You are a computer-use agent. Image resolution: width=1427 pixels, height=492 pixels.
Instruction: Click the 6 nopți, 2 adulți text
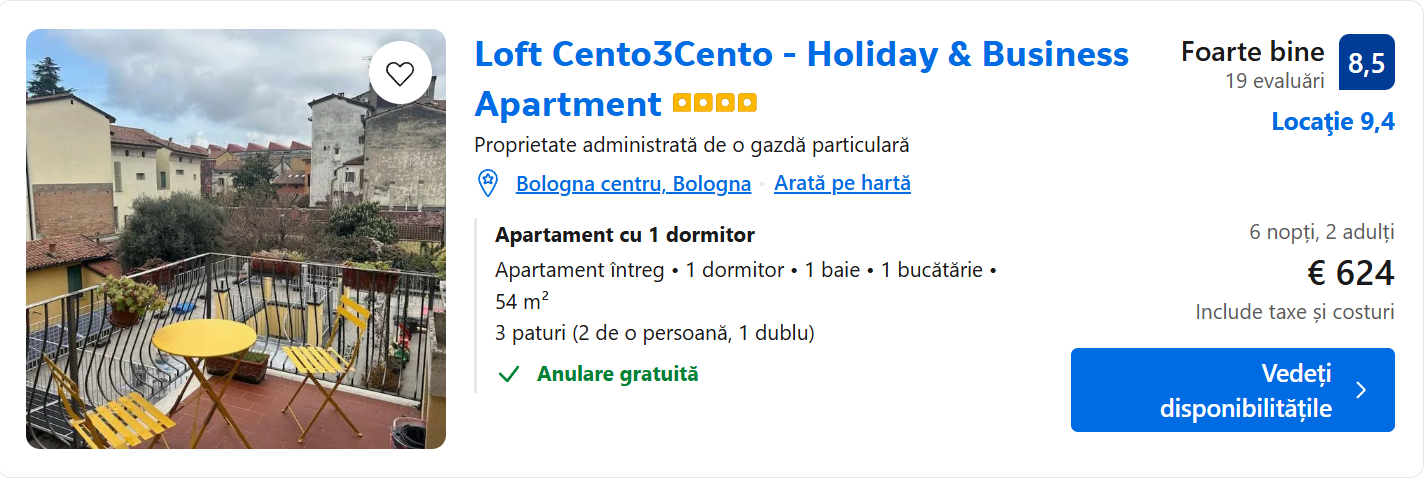tap(1321, 233)
